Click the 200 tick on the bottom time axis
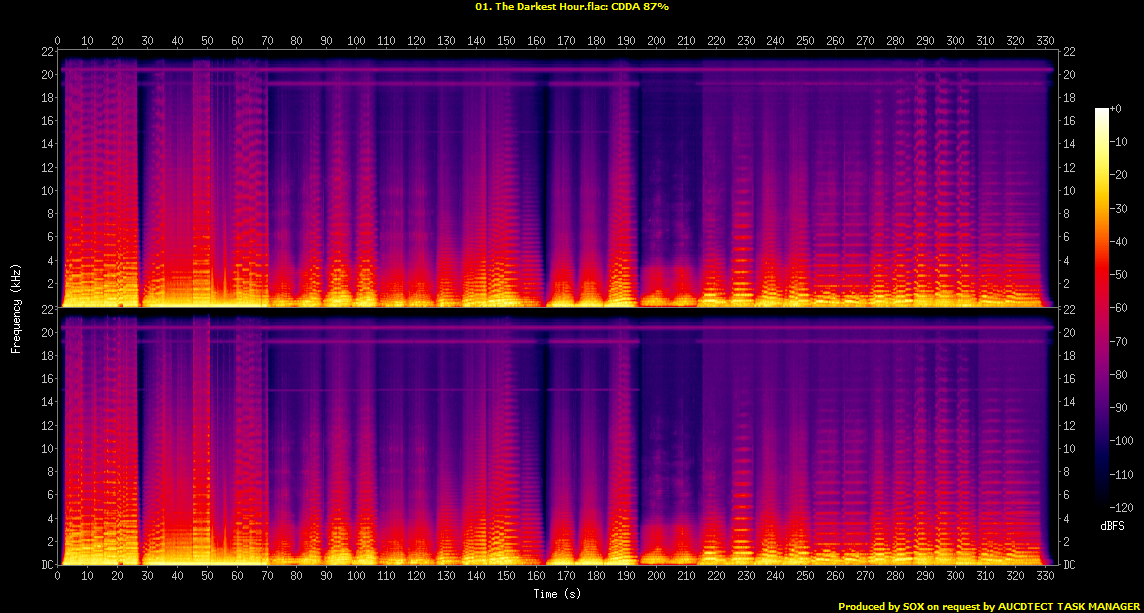The height and width of the screenshot is (613, 1144). pos(655,577)
